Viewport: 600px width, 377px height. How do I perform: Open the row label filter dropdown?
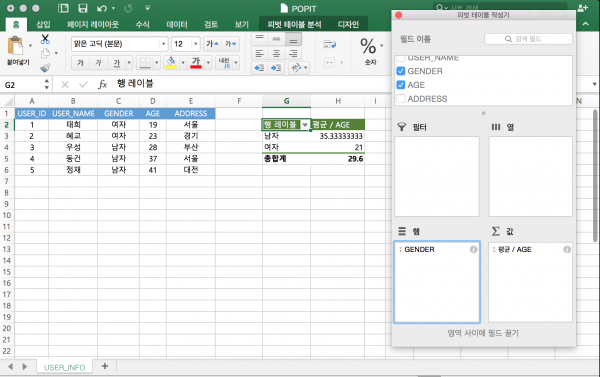click(x=305, y=125)
